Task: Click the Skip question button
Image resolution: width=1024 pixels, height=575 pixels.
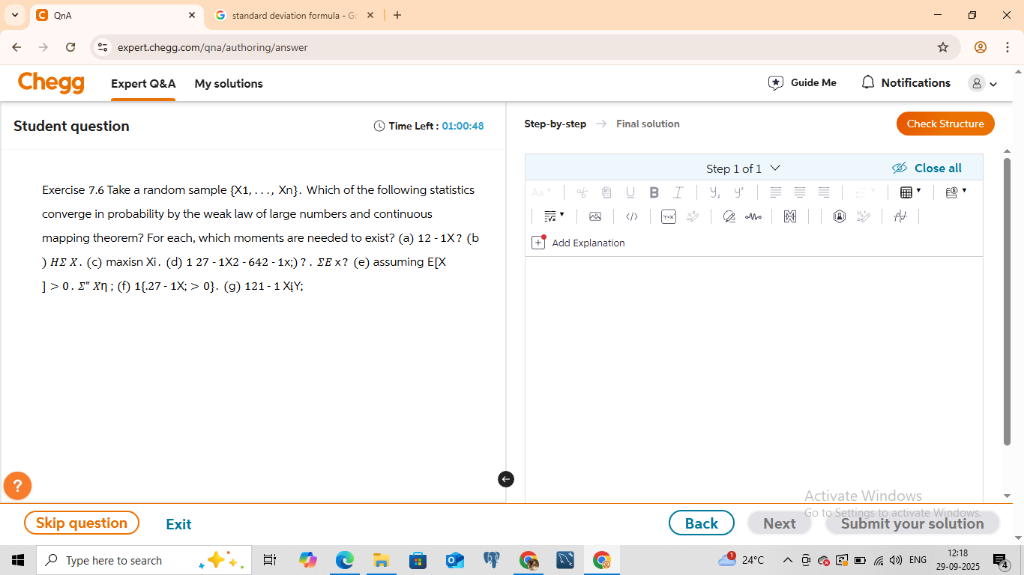Action: [82, 523]
